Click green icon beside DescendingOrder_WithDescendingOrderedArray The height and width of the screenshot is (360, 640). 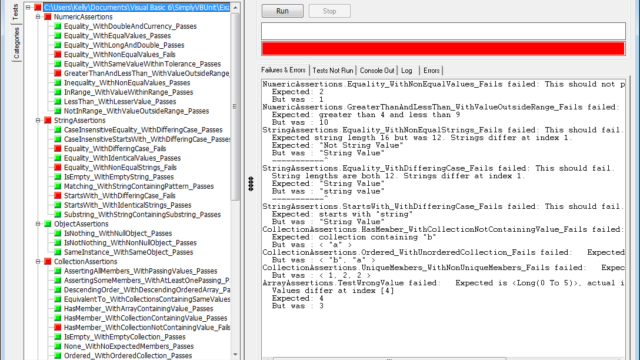pos(58,290)
